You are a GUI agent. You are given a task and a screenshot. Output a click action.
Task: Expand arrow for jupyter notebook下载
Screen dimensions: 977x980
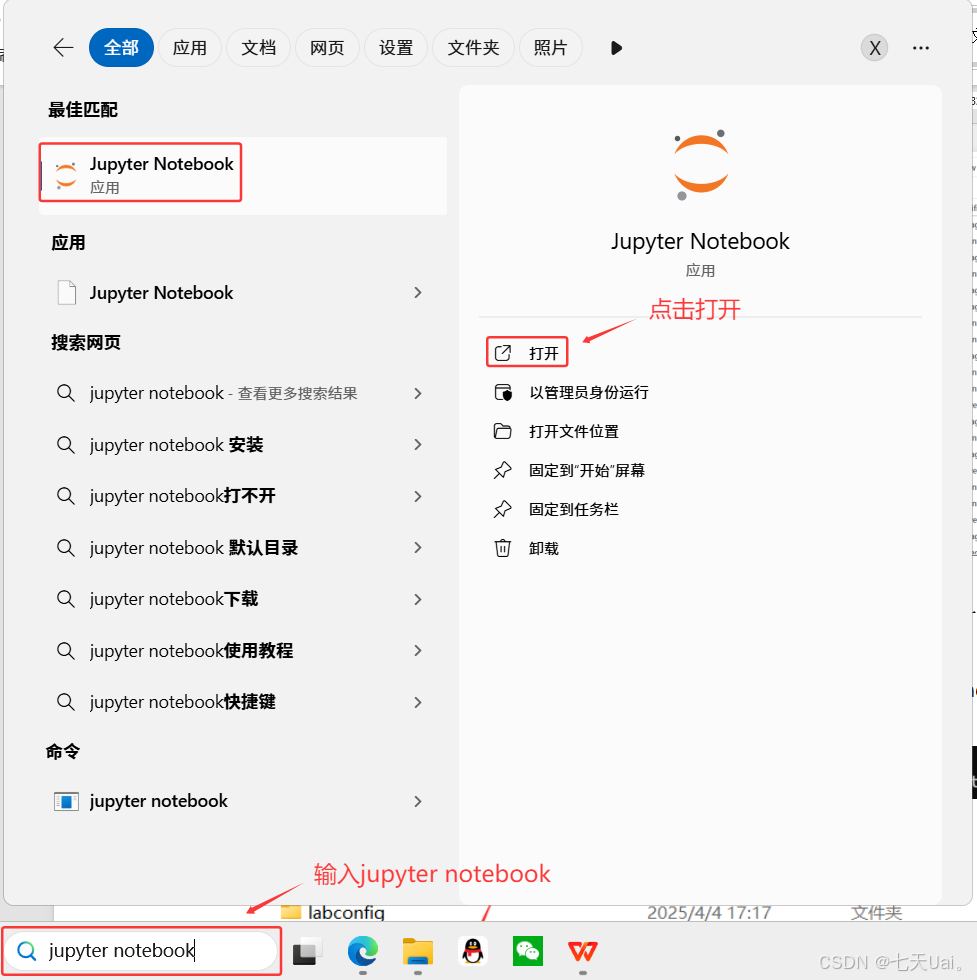418,599
